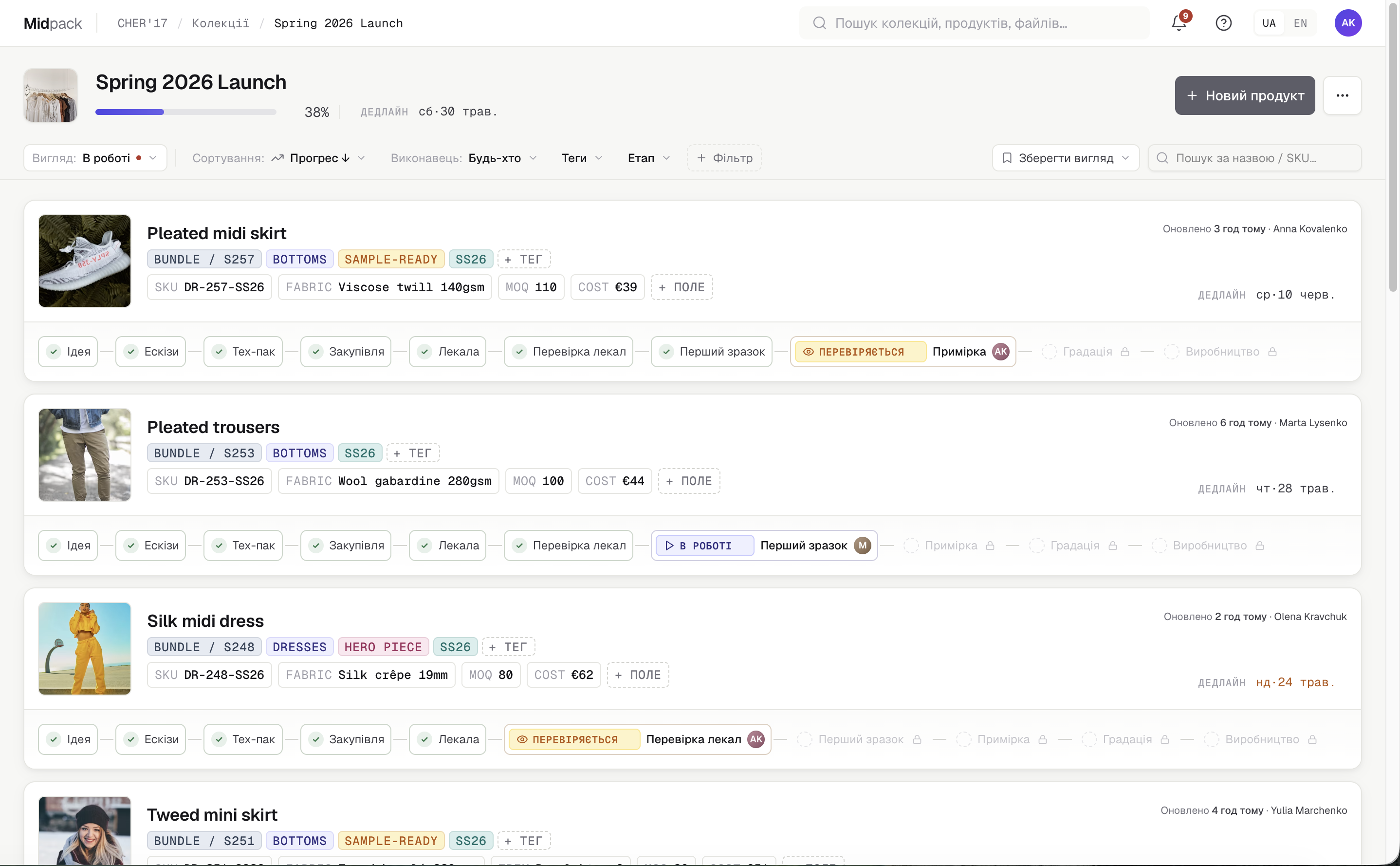Click the sort trend icon before Прогрес
Image resolution: width=1400 pixels, height=866 pixels.
click(277, 158)
